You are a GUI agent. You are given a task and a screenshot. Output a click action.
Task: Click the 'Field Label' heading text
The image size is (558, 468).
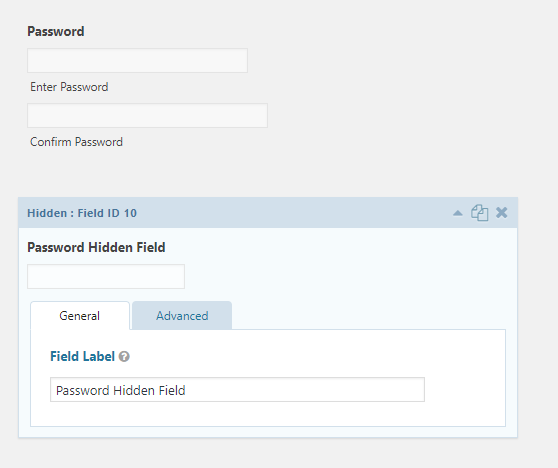pos(83,356)
